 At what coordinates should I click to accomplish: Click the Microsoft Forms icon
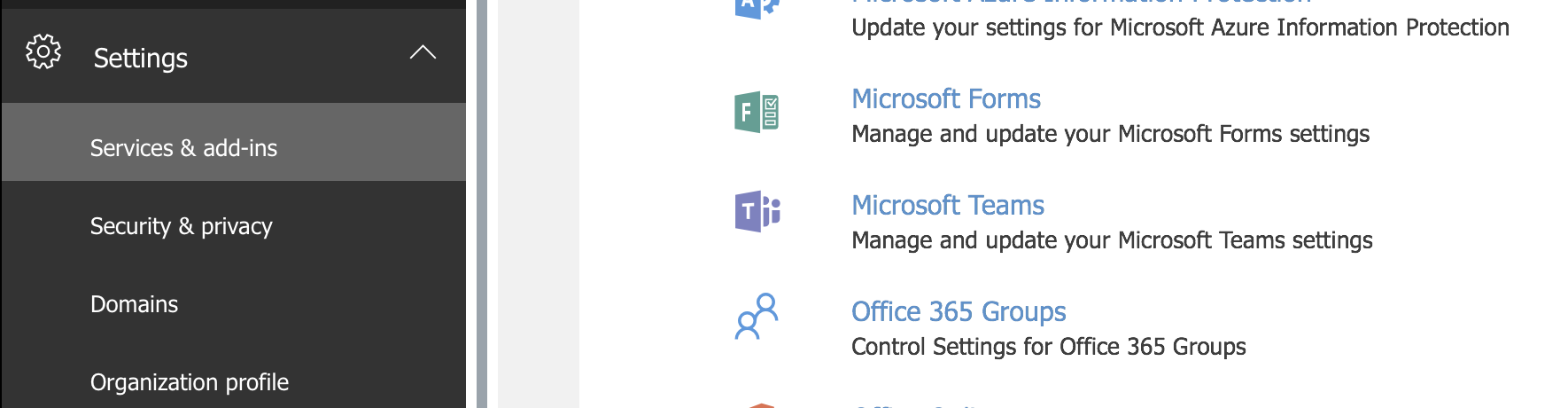coord(757,113)
